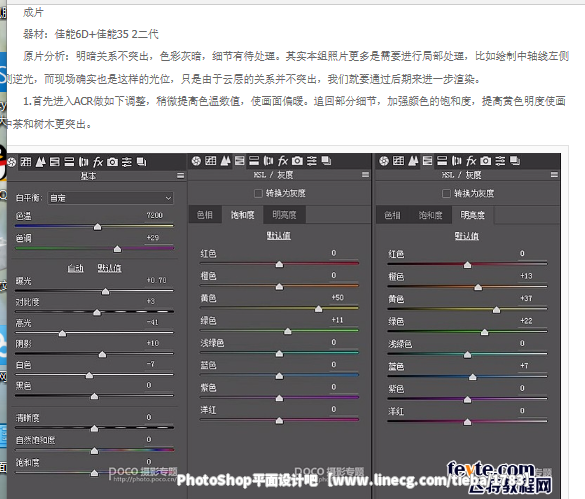Open Presets icon in the 基本 panel
Viewport: 585px width, 499px height.
coord(127,162)
